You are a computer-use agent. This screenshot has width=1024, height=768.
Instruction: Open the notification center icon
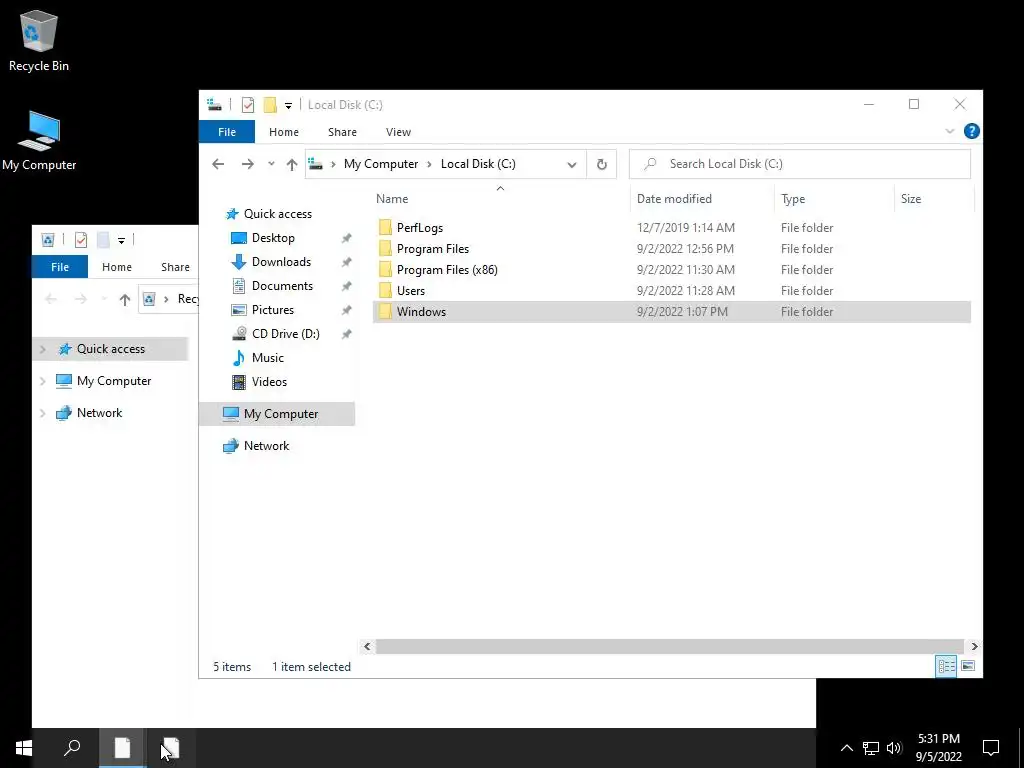tap(991, 748)
